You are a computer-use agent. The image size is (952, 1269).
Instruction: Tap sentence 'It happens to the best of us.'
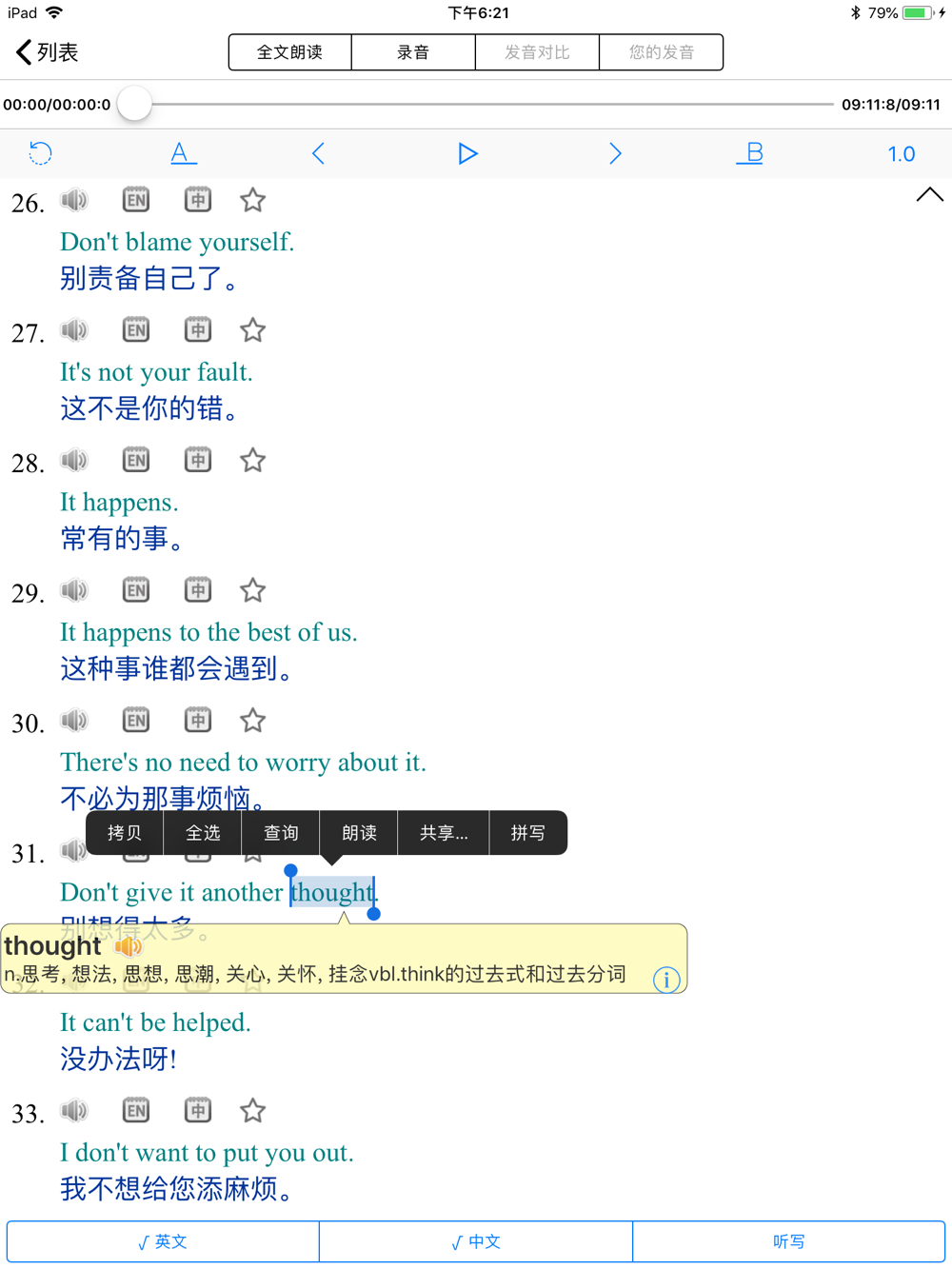tap(208, 632)
